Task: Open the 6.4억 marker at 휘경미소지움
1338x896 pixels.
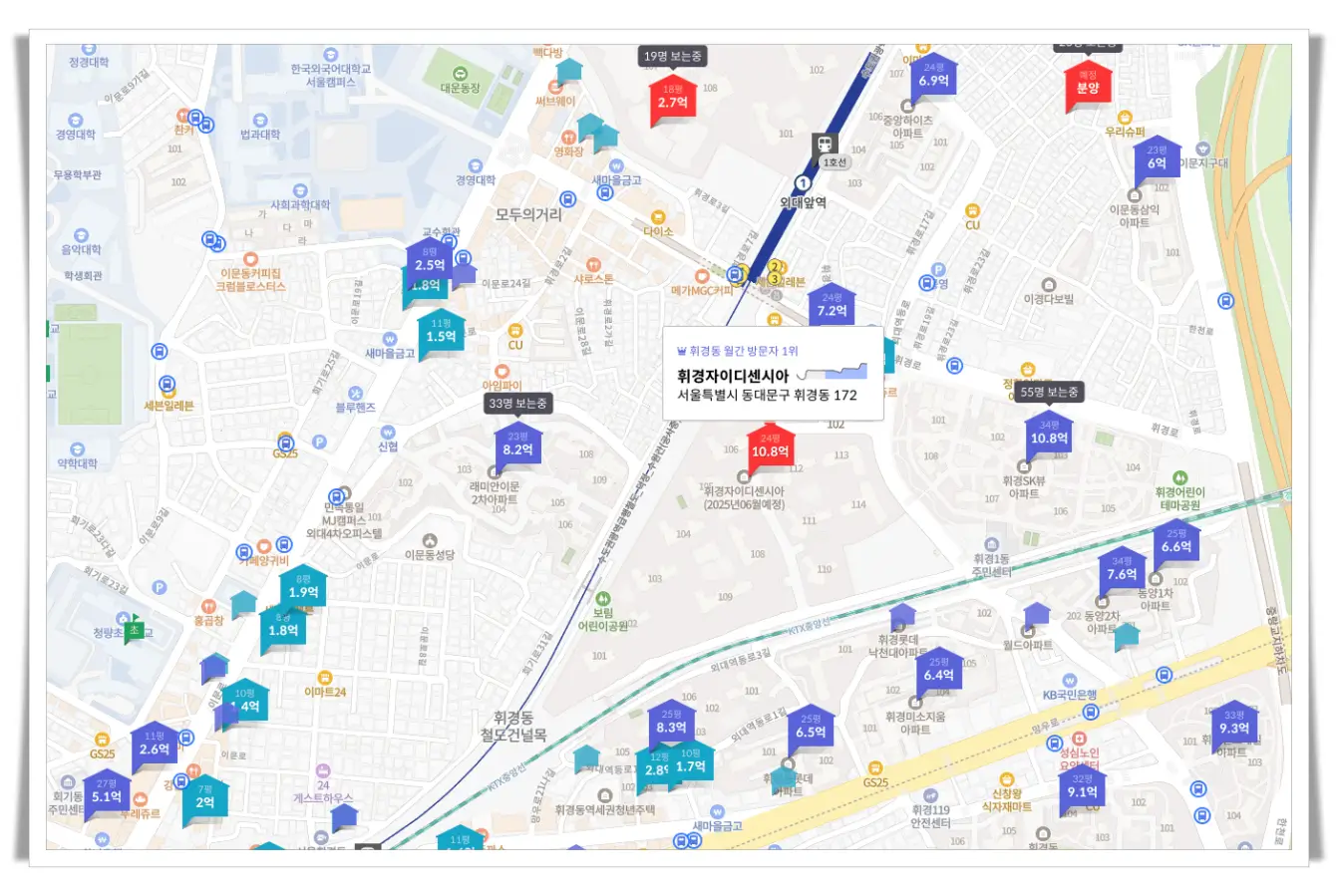Action: click(938, 673)
